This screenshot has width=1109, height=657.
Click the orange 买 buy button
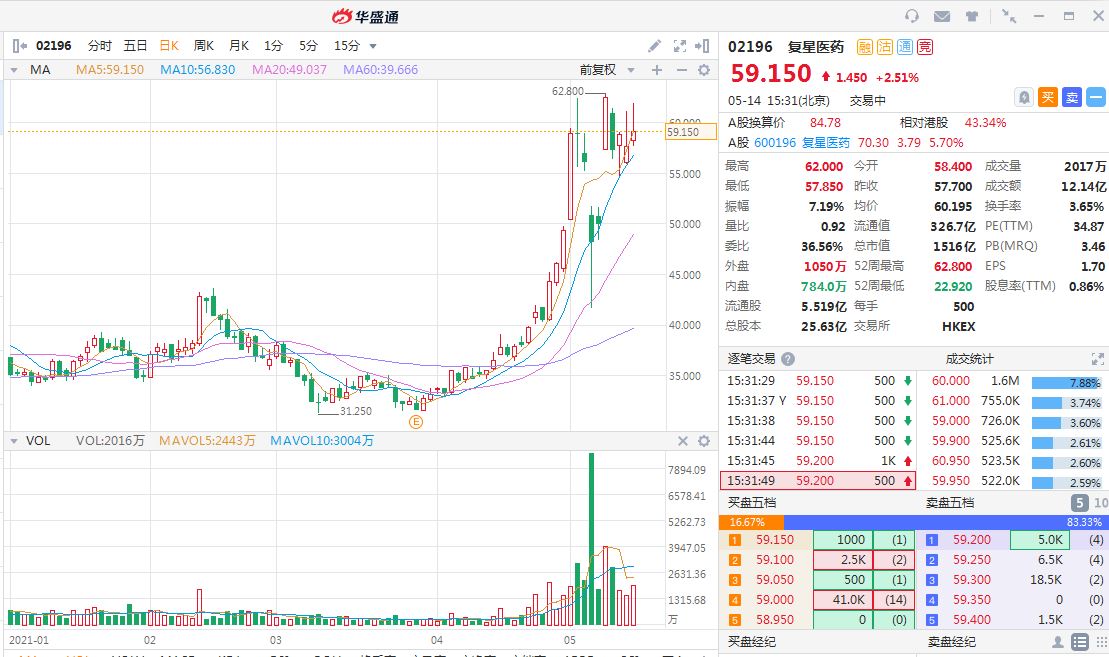pyautogui.click(x=1047, y=98)
